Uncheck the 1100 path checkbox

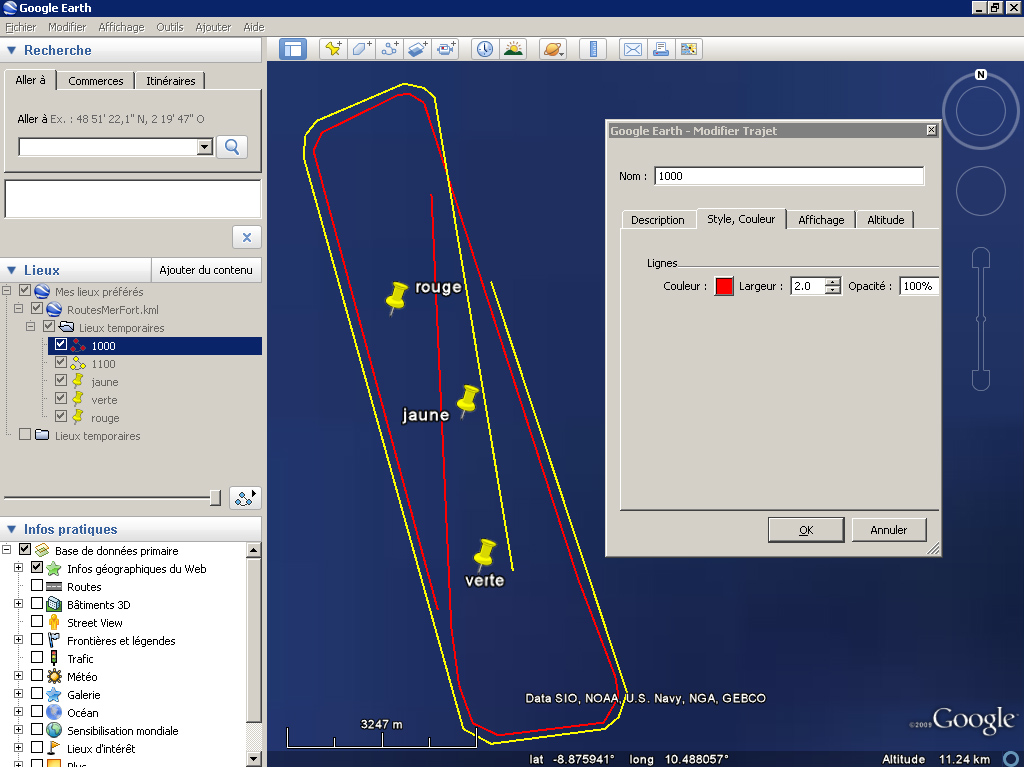click(x=61, y=362)
